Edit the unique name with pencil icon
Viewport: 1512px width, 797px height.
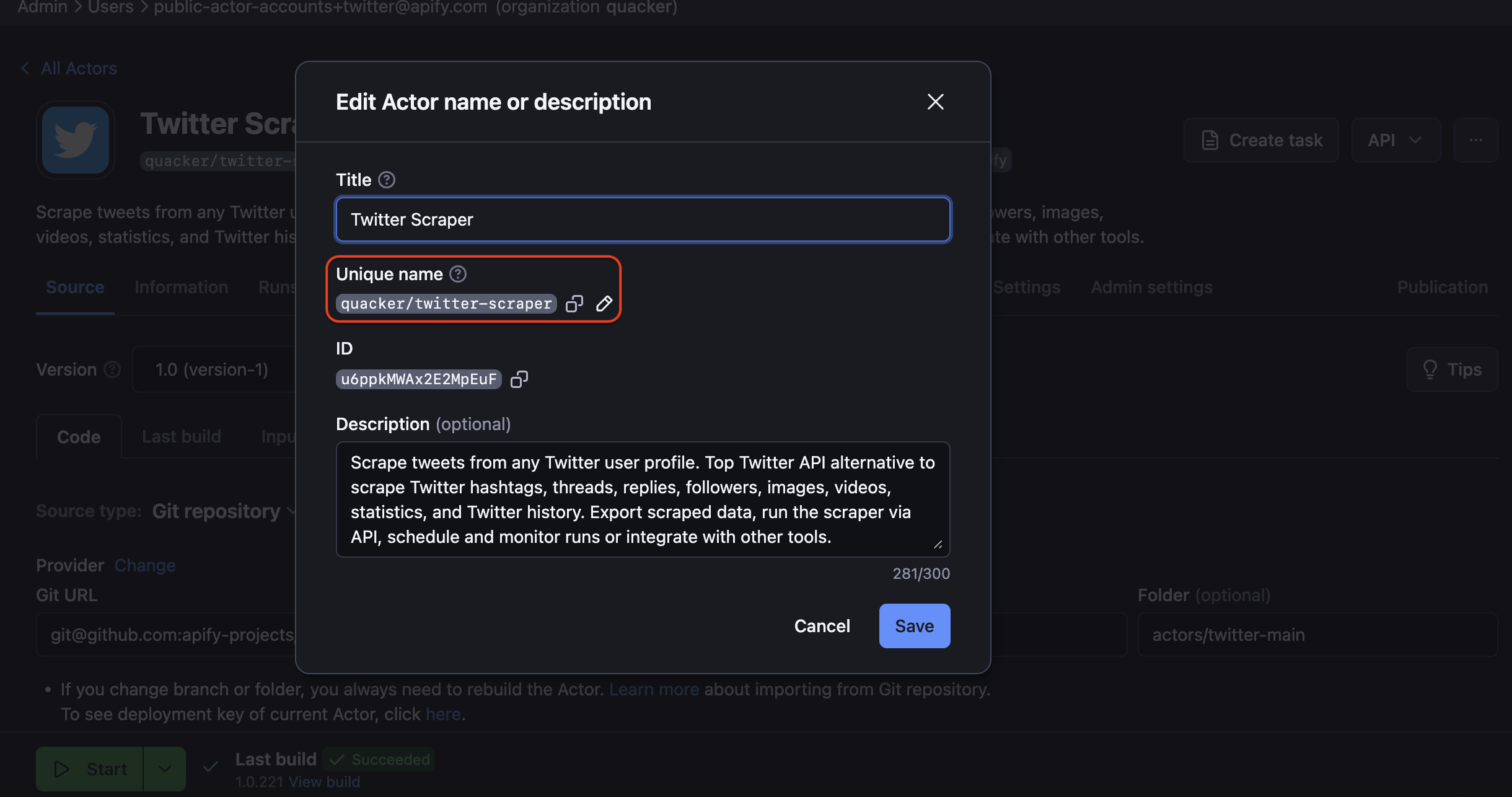pyautogui.click(x=604, y=304)
